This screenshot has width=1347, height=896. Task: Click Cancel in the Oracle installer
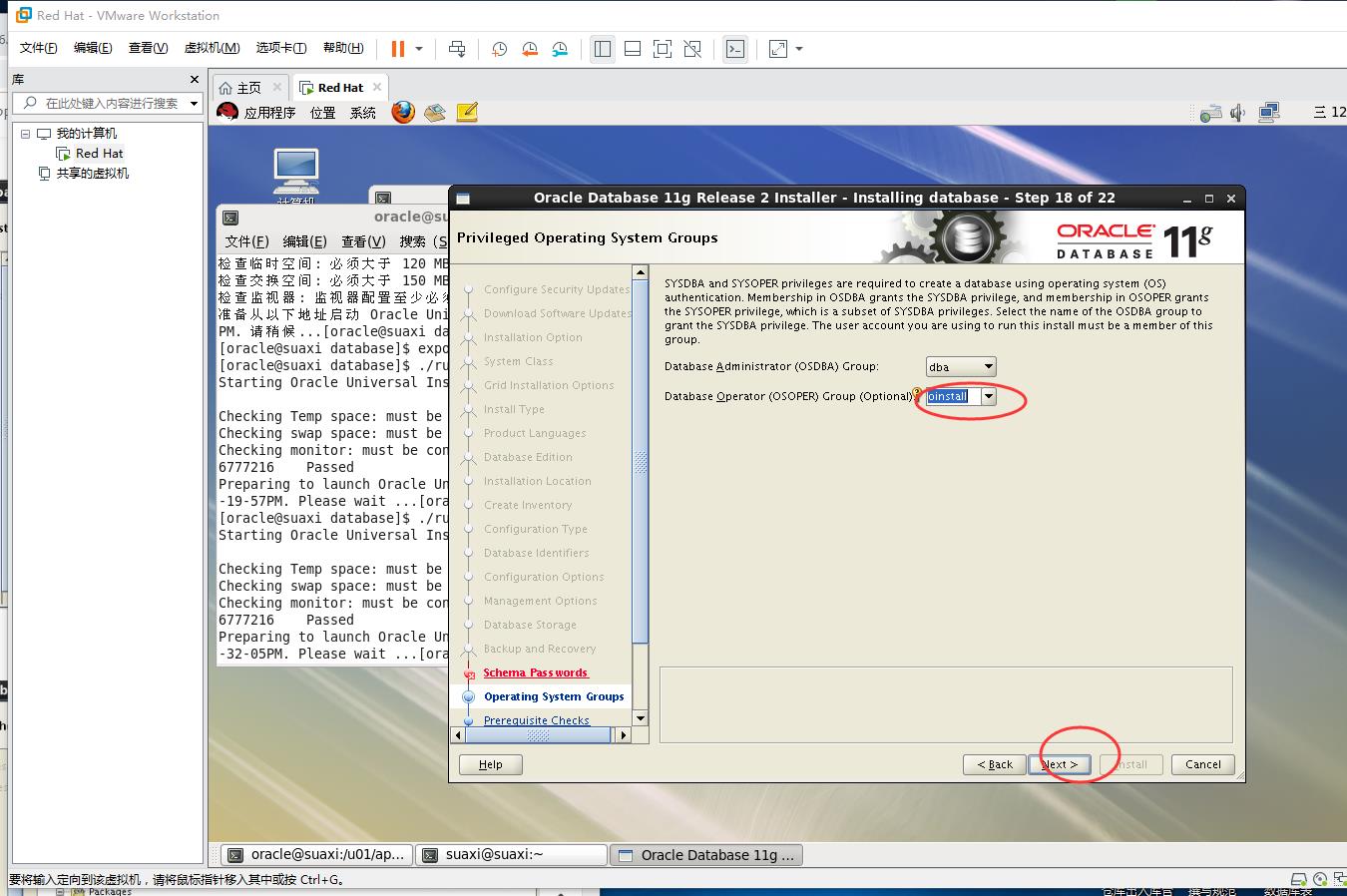coord(1203,764)
